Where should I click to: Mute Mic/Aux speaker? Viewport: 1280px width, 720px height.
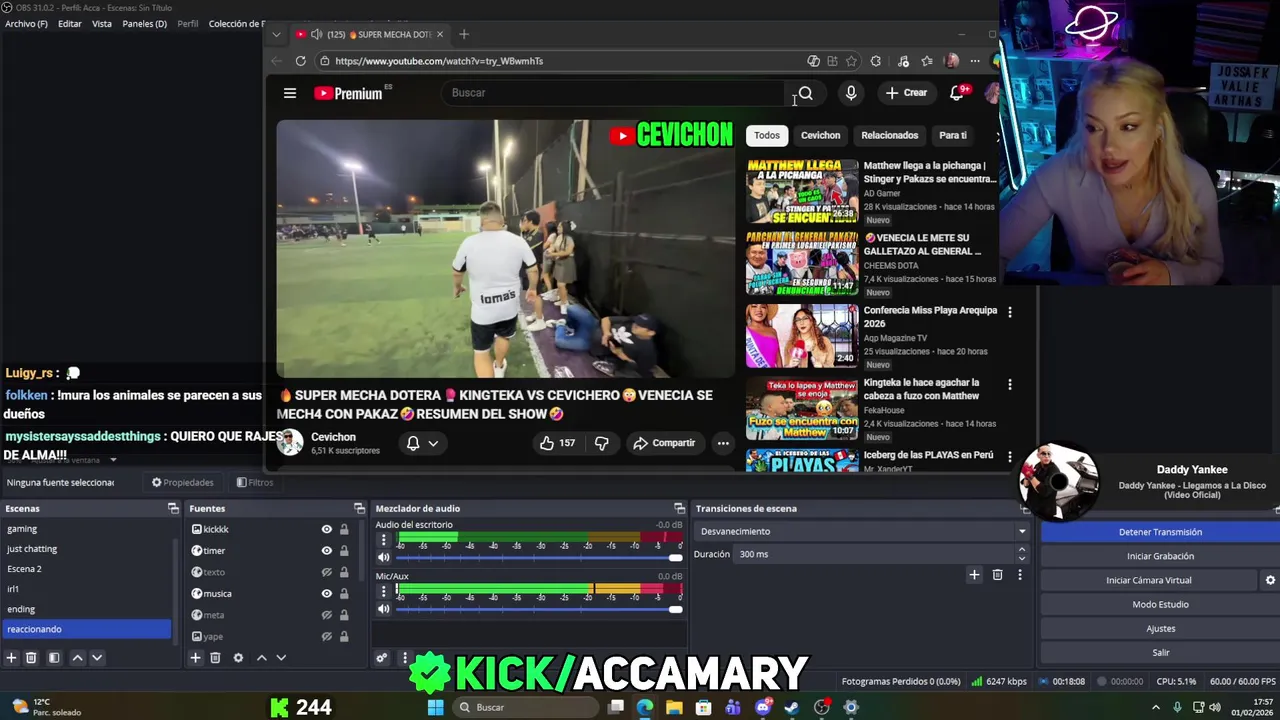pos(383,610)
